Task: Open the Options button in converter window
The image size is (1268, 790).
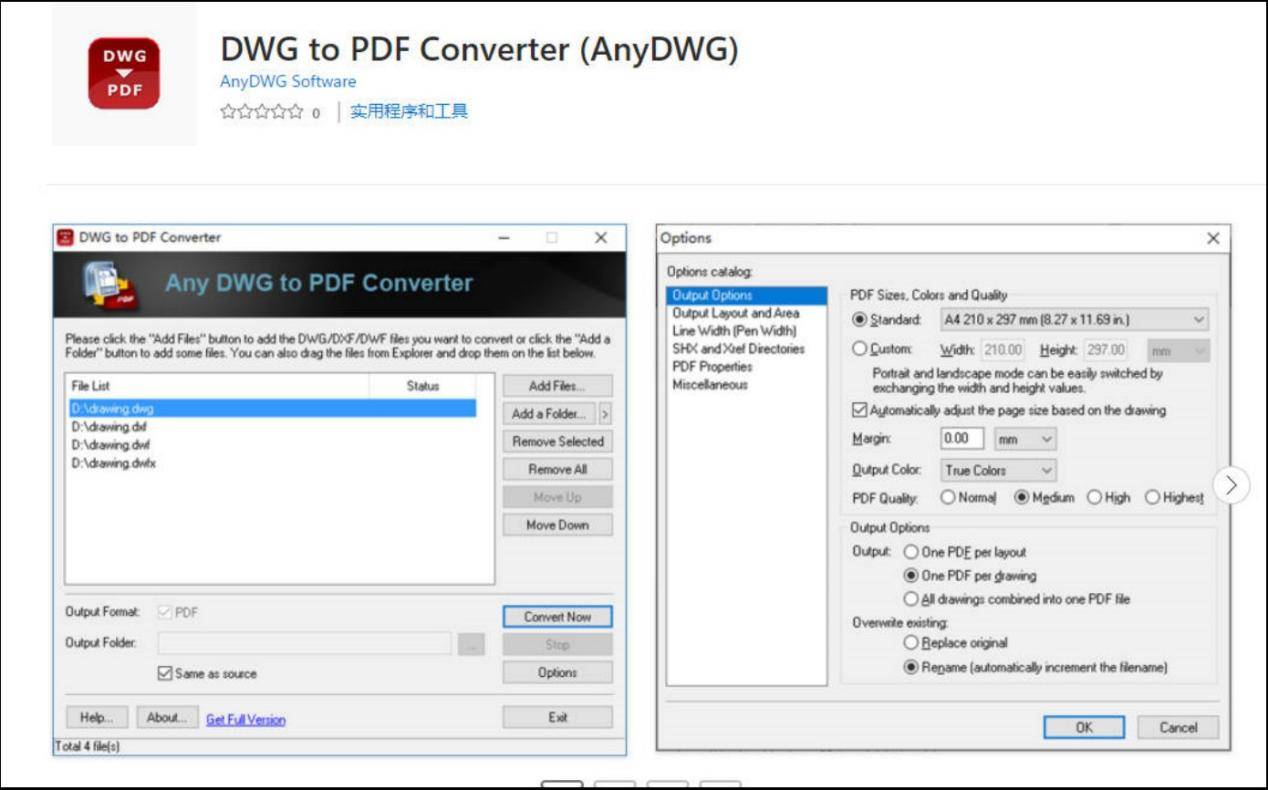Action: (557, 673)
